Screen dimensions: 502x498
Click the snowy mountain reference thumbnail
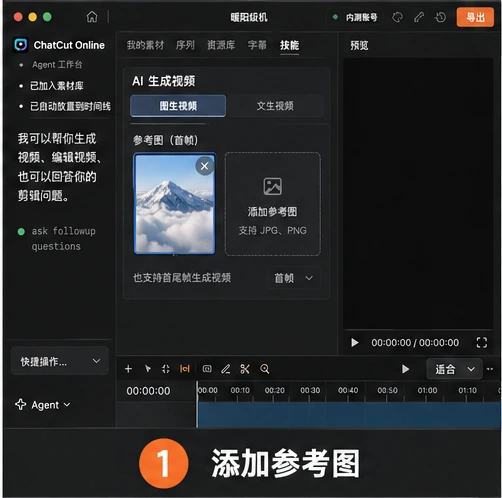click(x=174, y=204)
